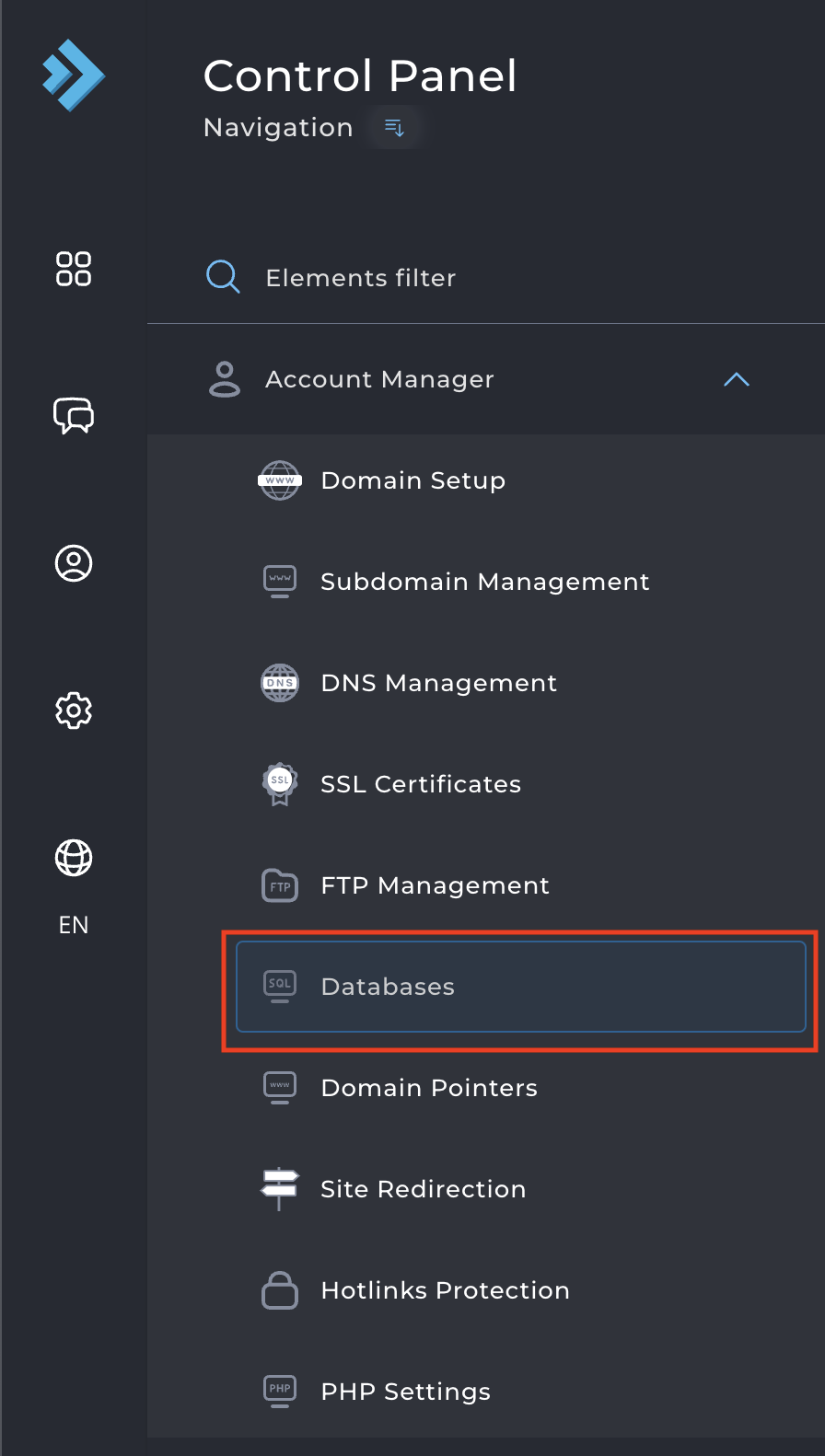Click the FTP folder icon
Image resolution: width=825 pixels, height=1456 pixels.
tap(280, 885)
